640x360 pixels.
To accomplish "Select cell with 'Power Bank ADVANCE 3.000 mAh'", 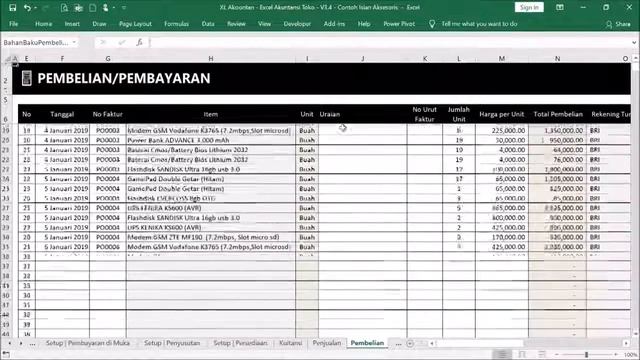I will [x=211, y=140].
